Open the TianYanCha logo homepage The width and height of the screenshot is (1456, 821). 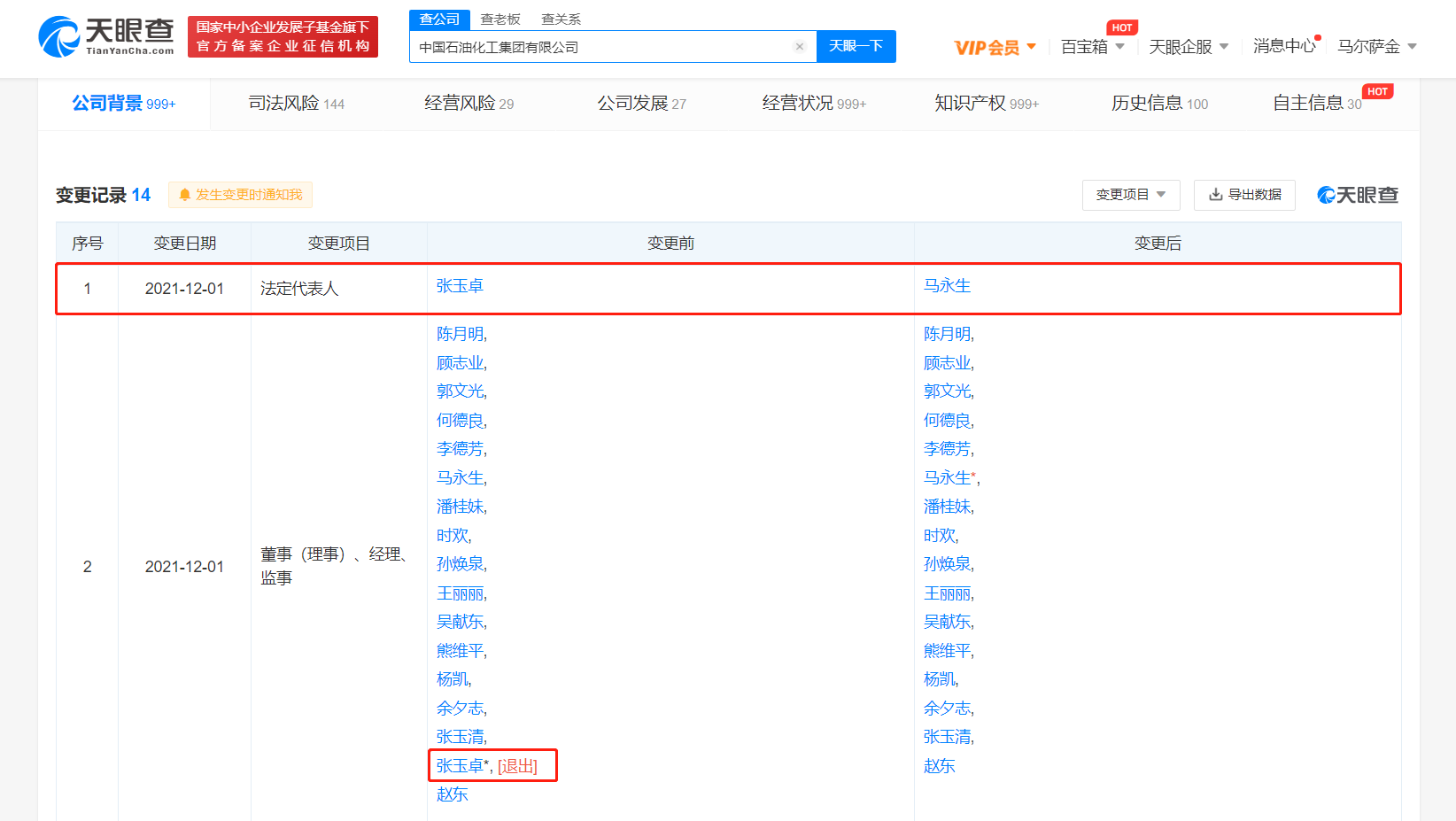click(106, 37)
